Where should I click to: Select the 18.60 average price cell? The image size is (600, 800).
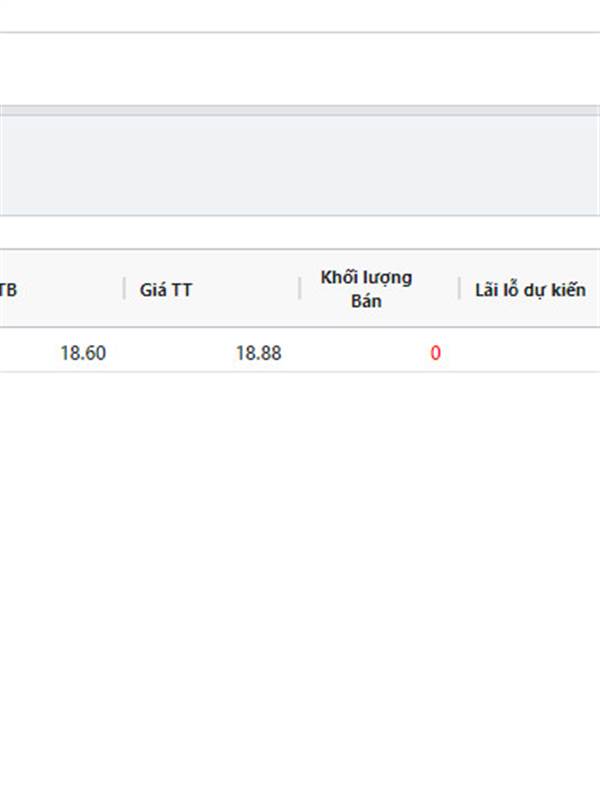(x=83, y=353)
